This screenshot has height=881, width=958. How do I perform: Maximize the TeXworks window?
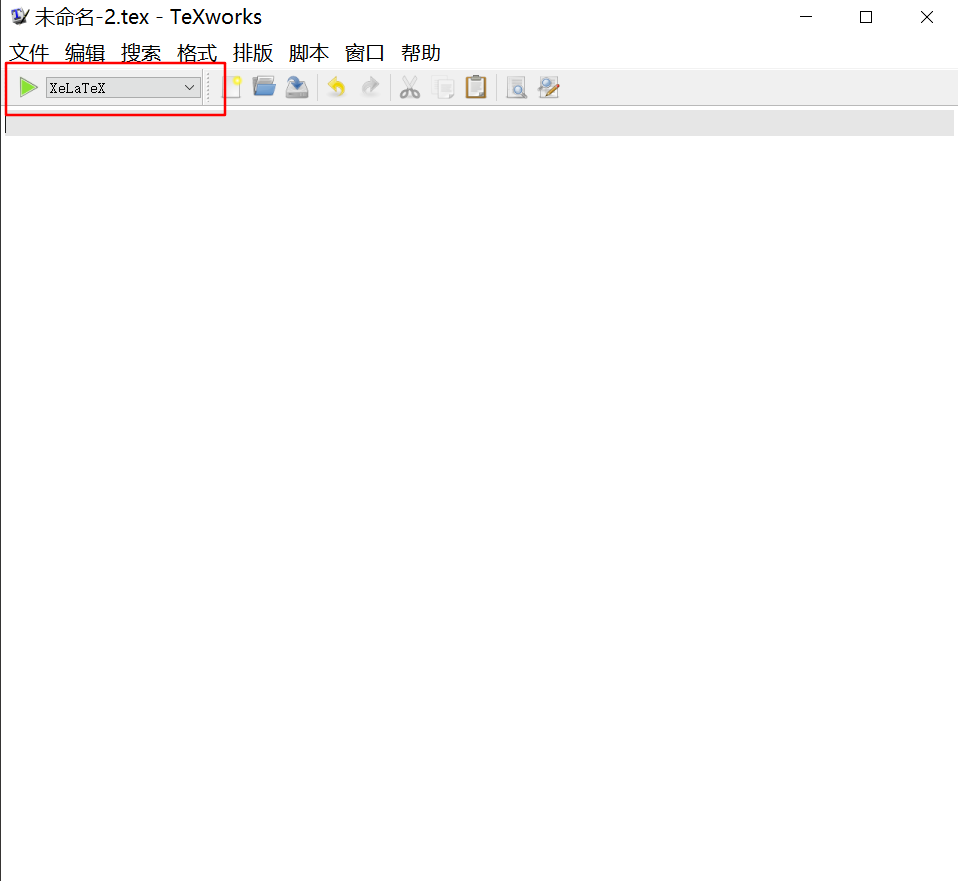[x=866, y=16]
